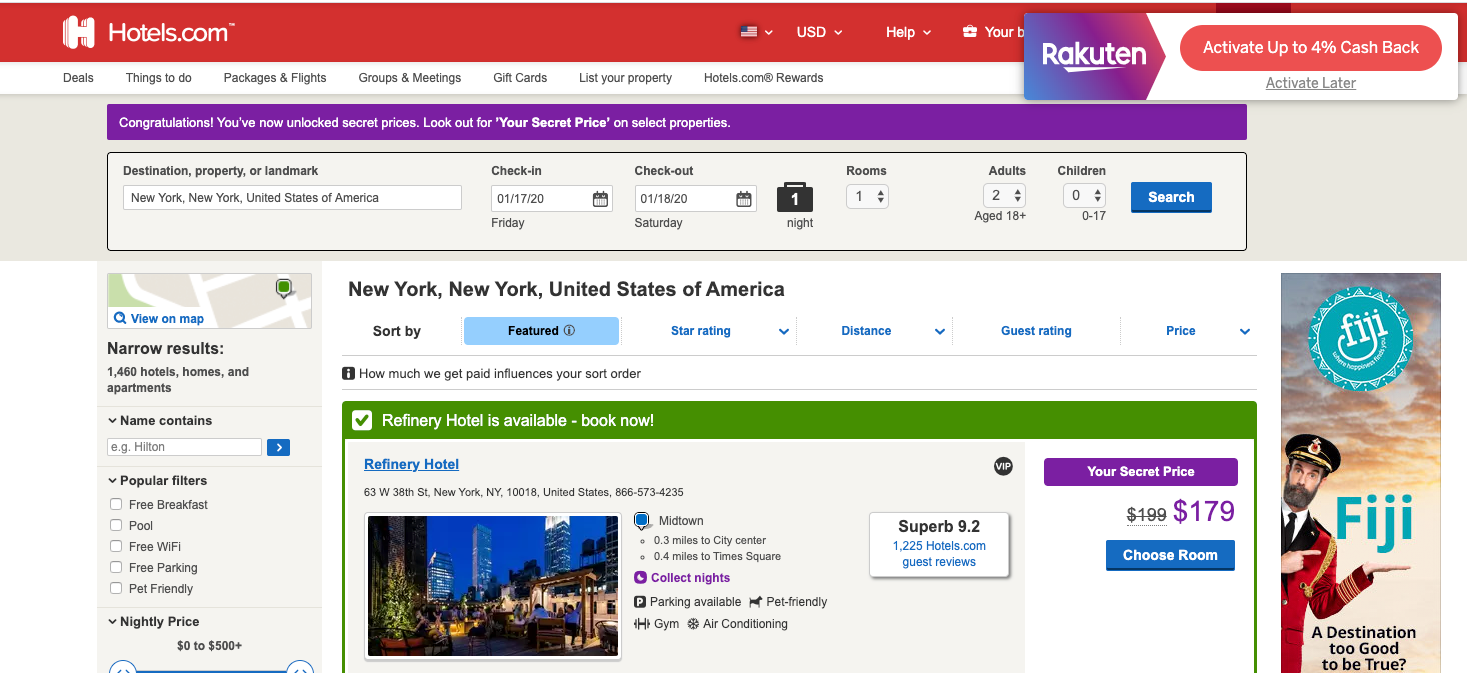1467x673 pixels.
Task: Open the Packages & Flights menu item
Action: click(x=275, y=78)
